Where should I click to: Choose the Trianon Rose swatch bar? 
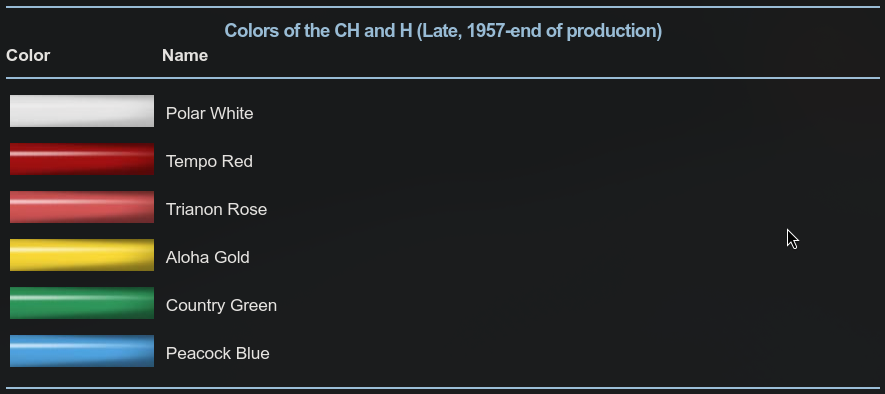(x=82, y=207)
